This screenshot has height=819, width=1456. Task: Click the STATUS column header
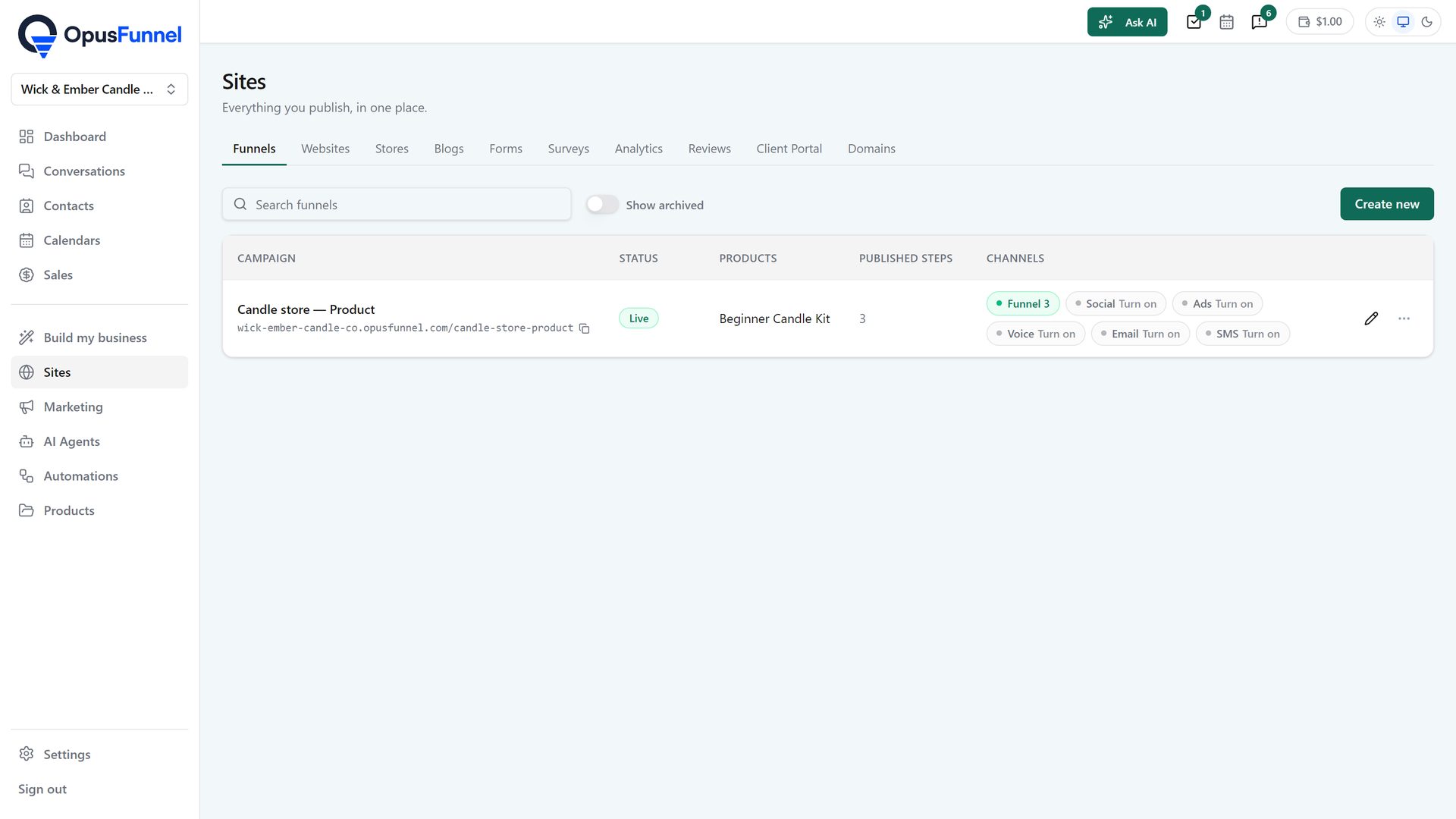(x=638, y=259)
